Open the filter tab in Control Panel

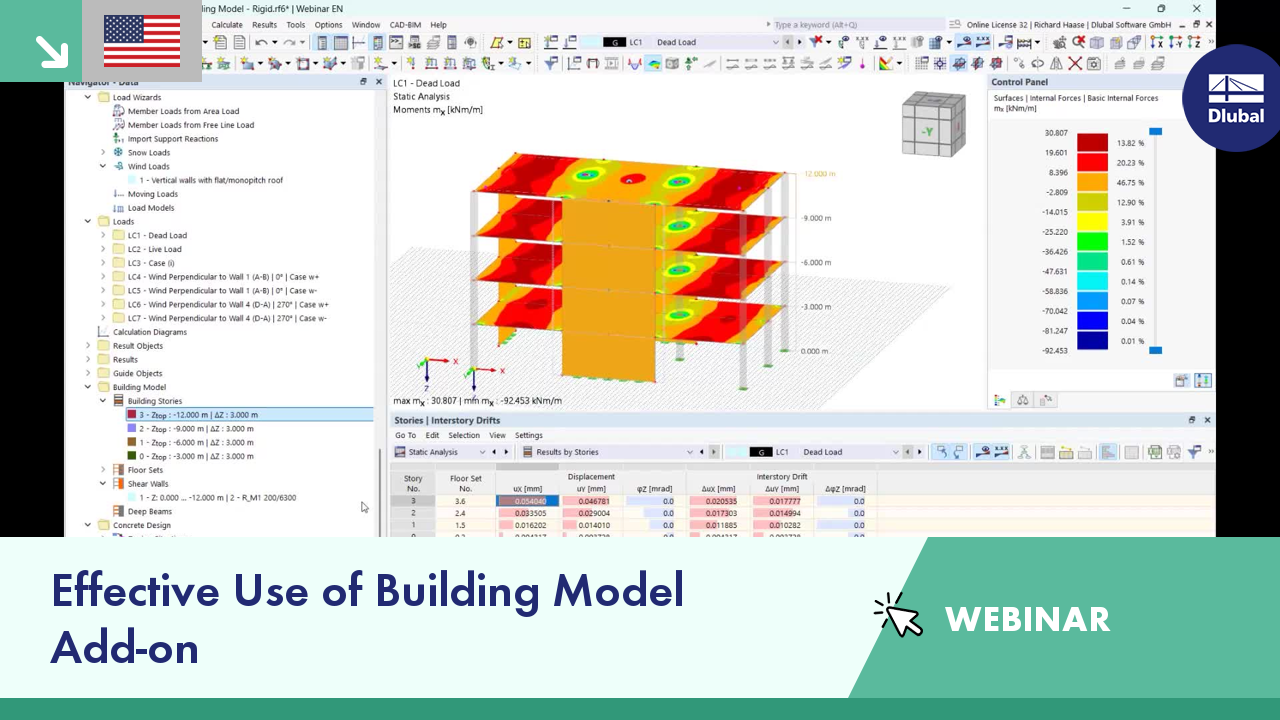point(1046,400)
